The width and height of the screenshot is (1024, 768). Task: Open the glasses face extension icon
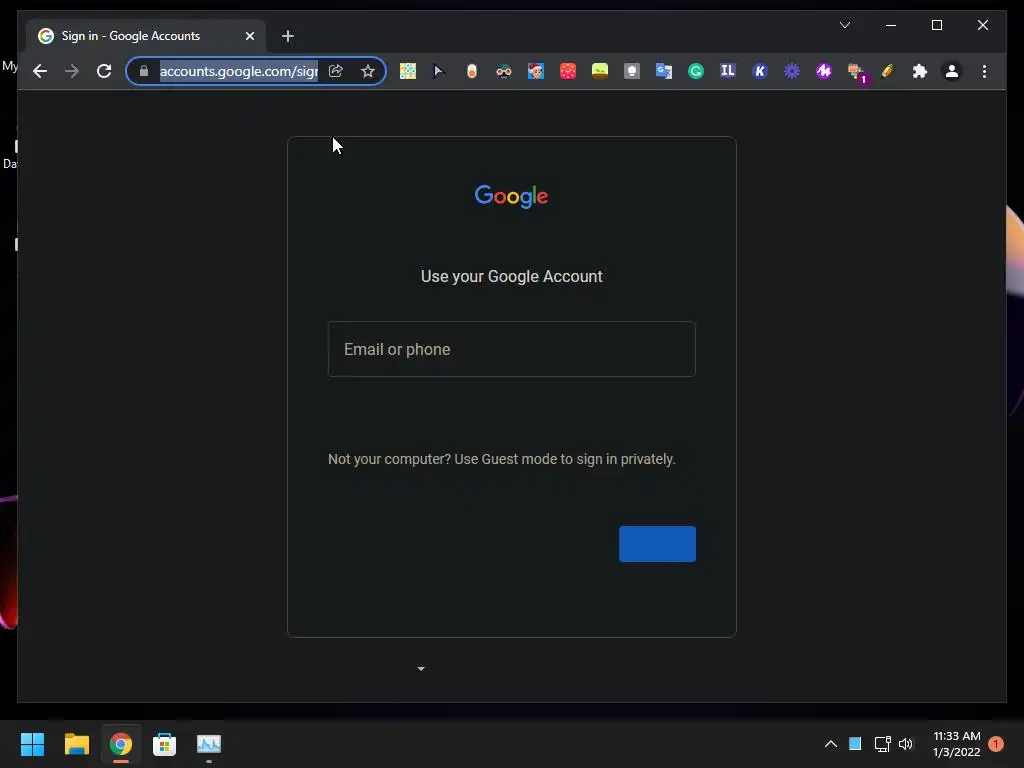[x=504, y=71]
